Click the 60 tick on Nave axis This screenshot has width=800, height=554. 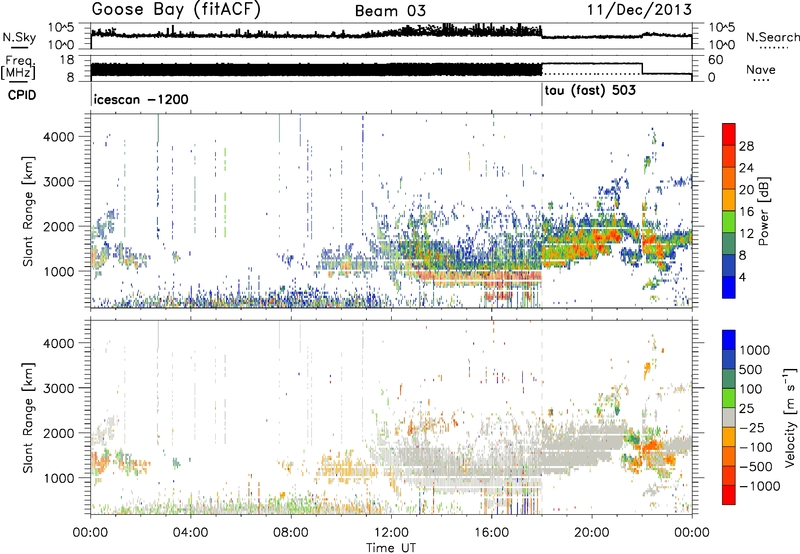coord(716,60)
